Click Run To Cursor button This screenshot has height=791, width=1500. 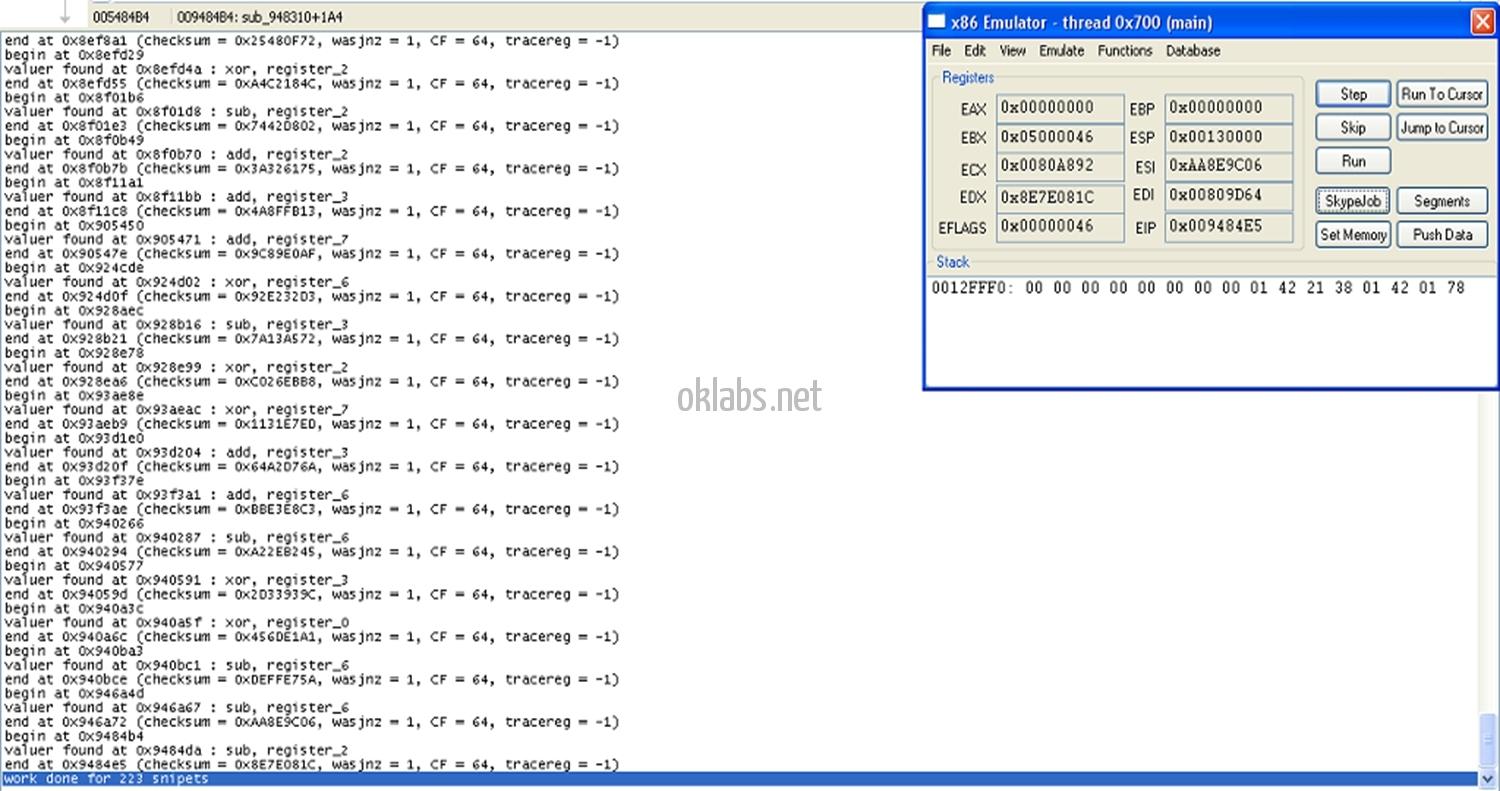click(1442, 94)
